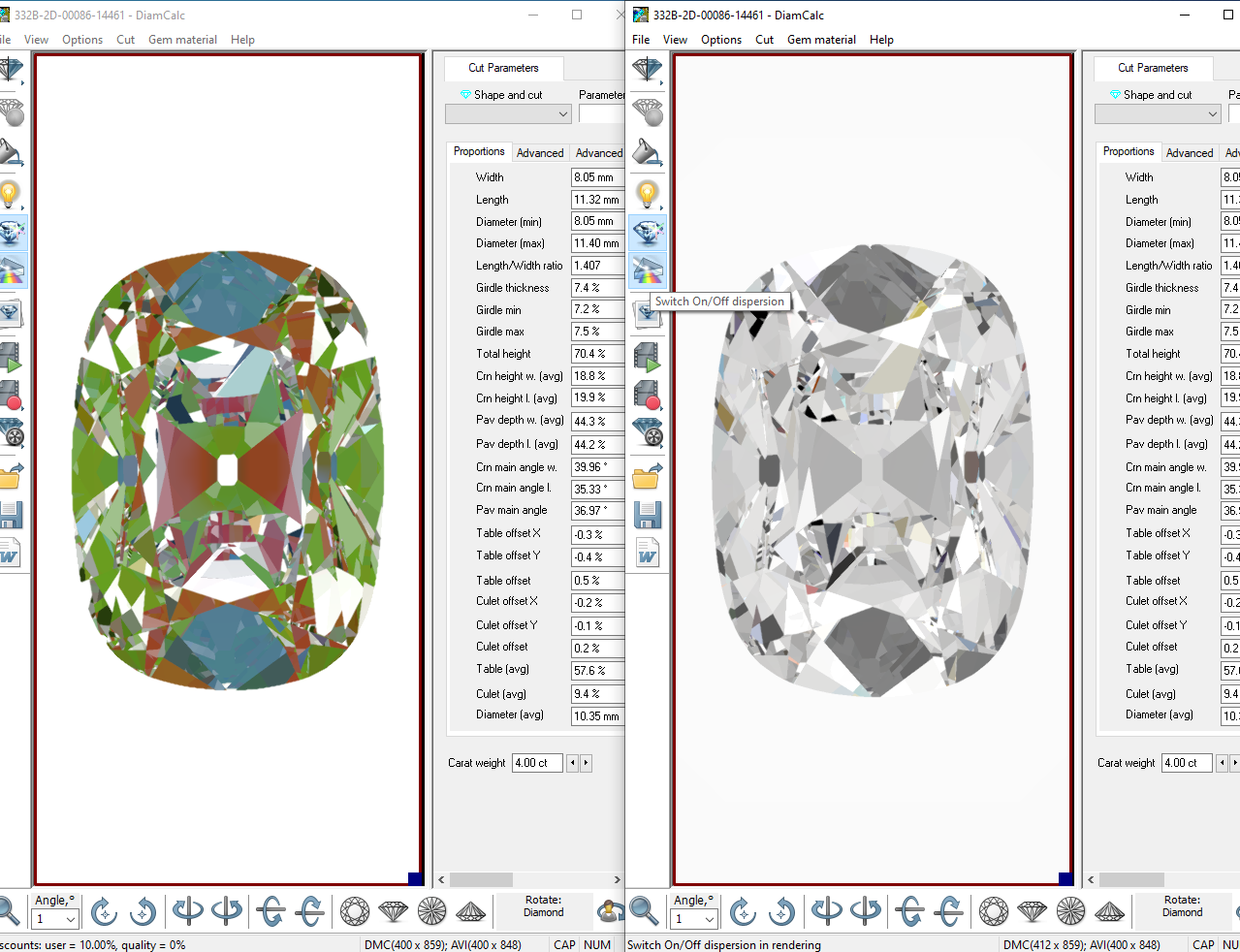Toggle dispersion prism icon in right window

coord(647,269)
